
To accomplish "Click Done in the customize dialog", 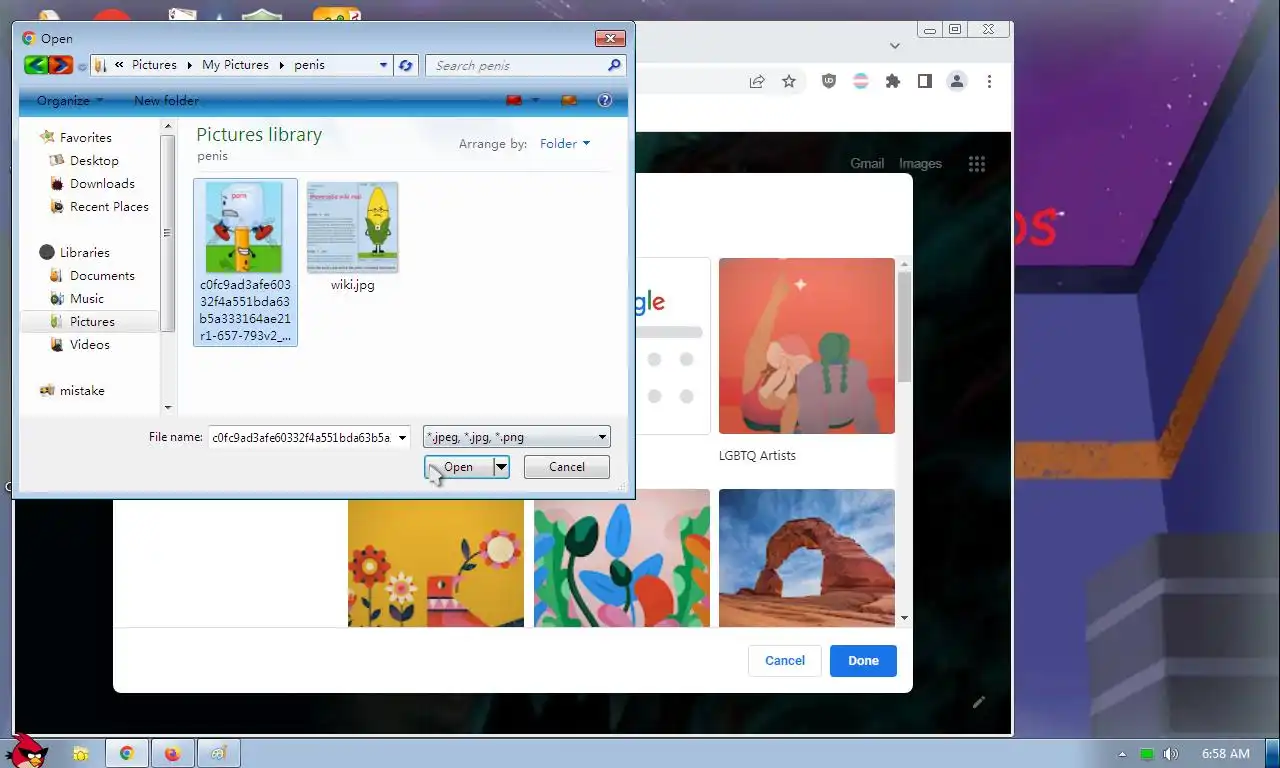I will point(863,661).
